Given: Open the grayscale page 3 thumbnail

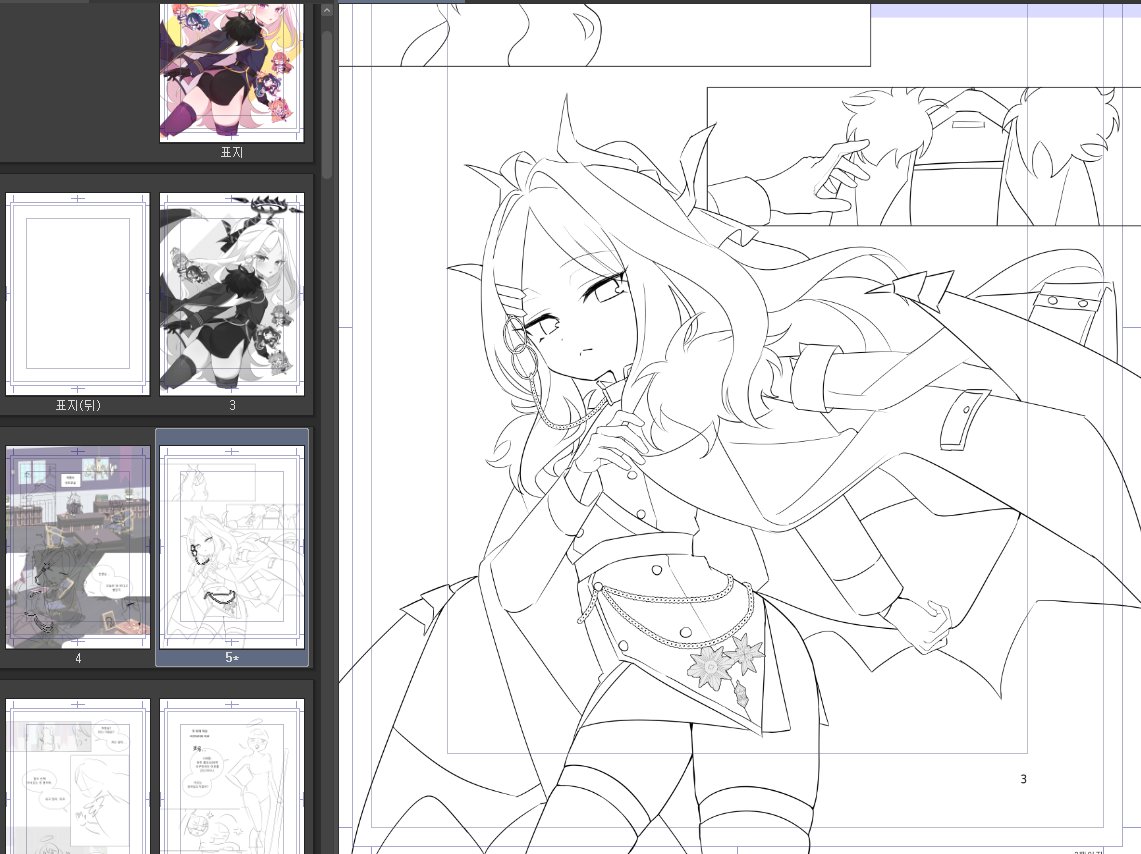Looking at the screenshot, I should [231, 294].
